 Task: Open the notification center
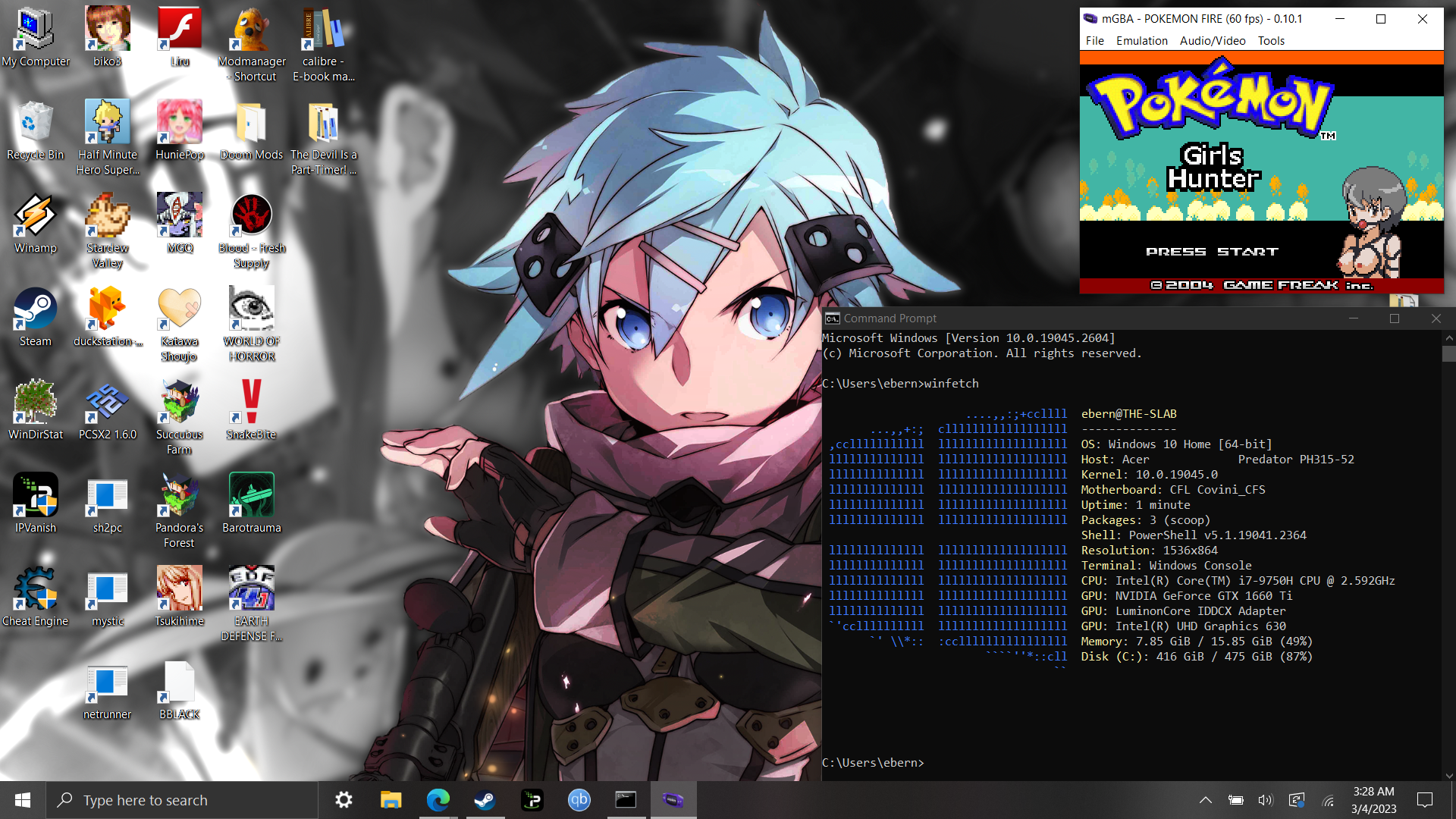point(1425,800)
